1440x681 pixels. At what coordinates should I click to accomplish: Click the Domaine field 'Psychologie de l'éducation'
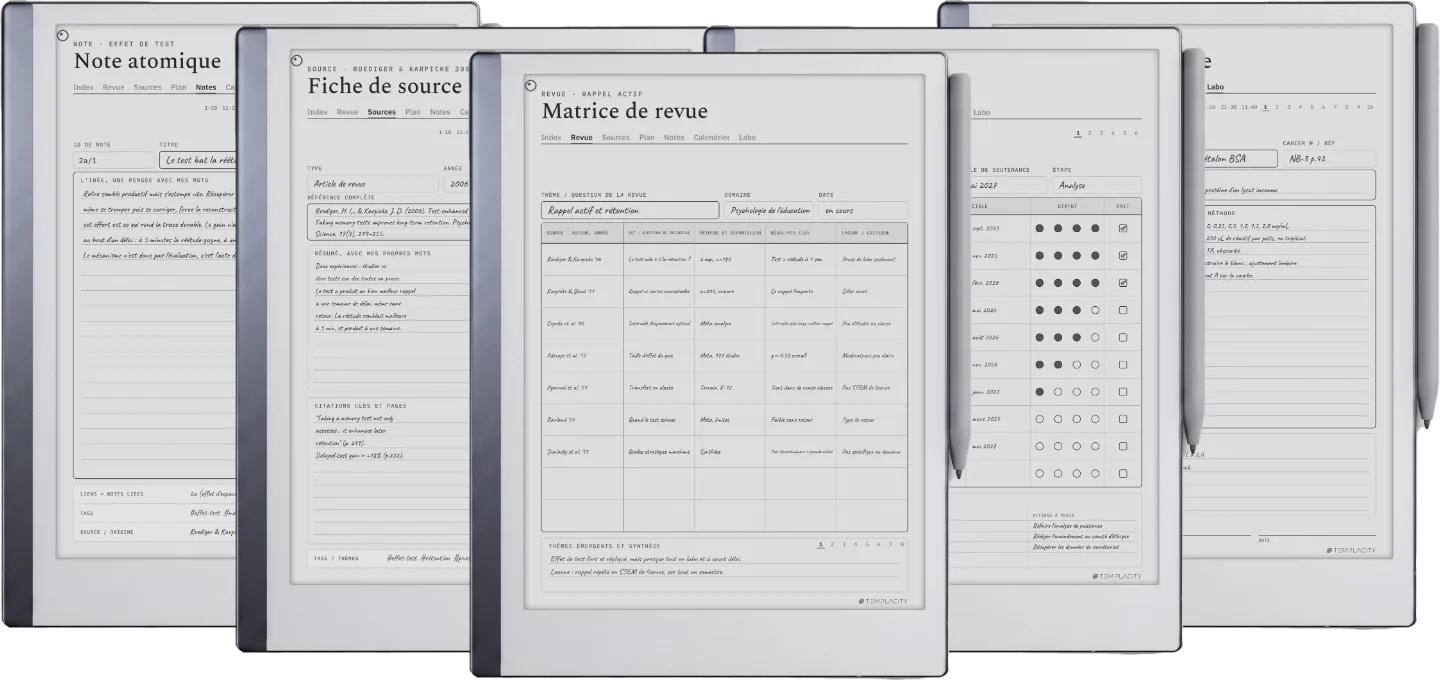pos(768,211)
